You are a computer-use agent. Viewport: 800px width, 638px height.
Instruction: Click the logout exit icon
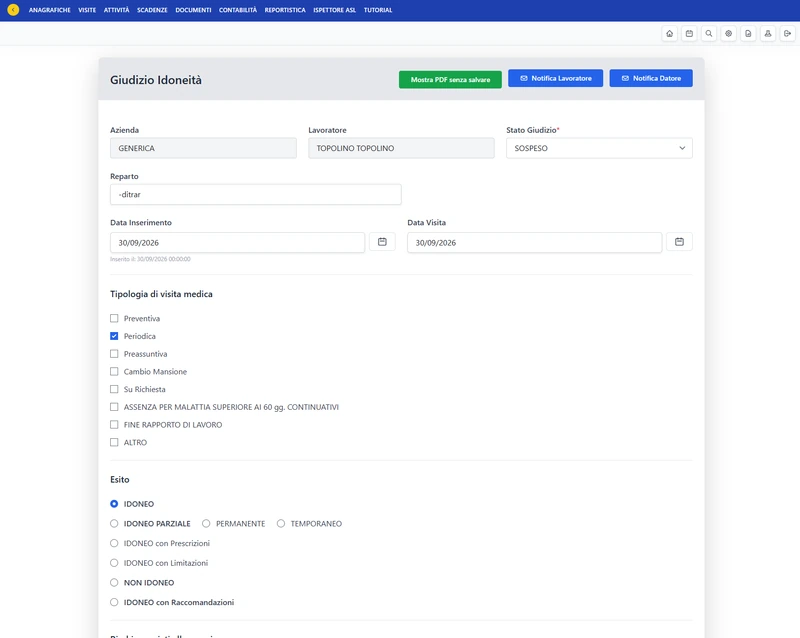coord(787,34)
